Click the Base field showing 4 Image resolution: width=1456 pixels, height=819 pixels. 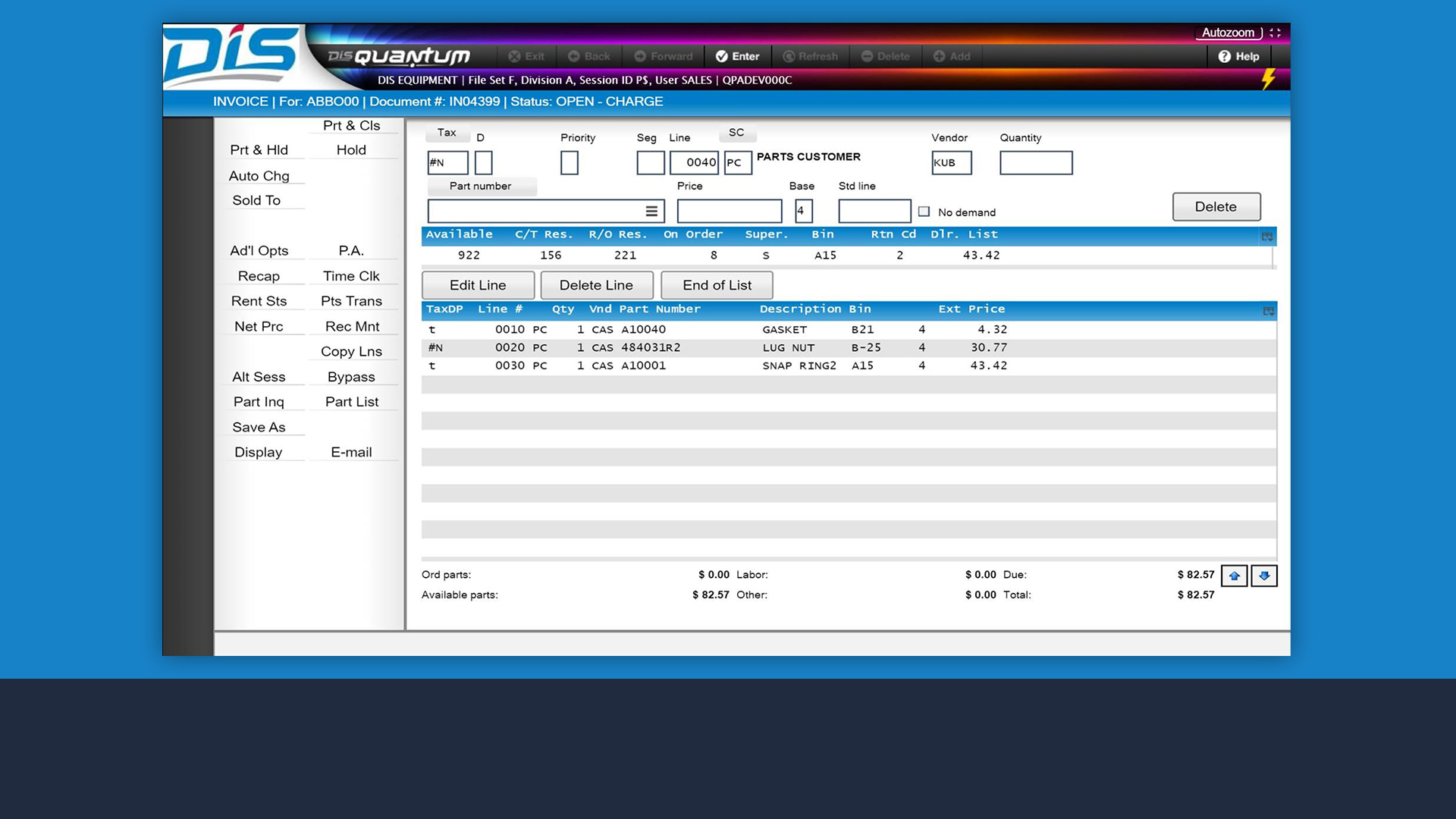point(804,211)
